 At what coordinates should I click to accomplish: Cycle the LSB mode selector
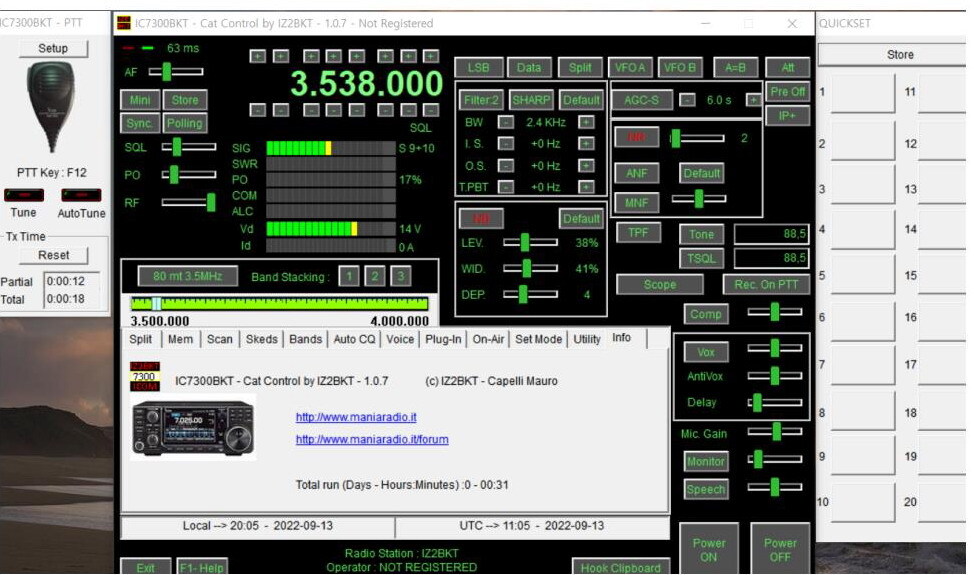478,67
